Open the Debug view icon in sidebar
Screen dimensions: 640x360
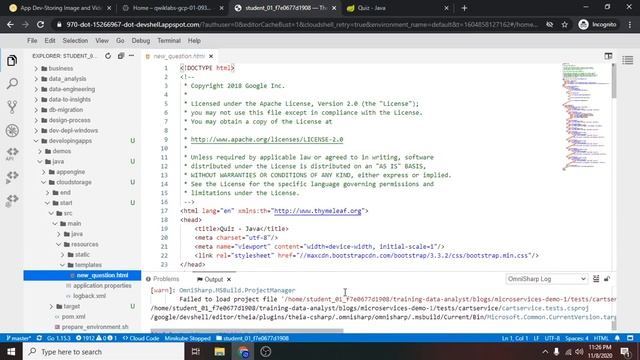click(12, 131)
